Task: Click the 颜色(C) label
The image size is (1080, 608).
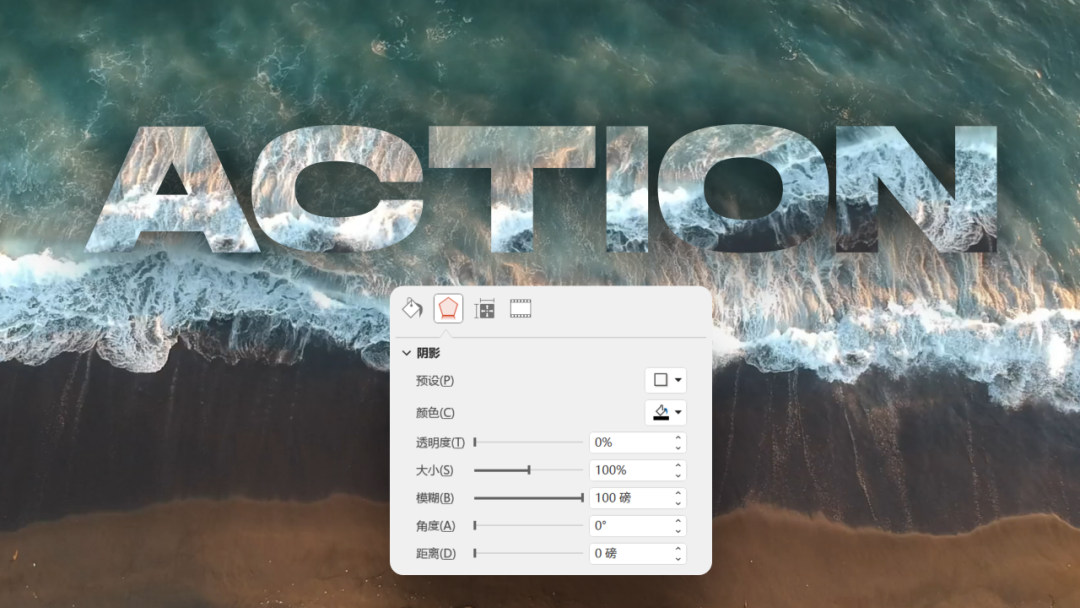Action: [435, 412]
